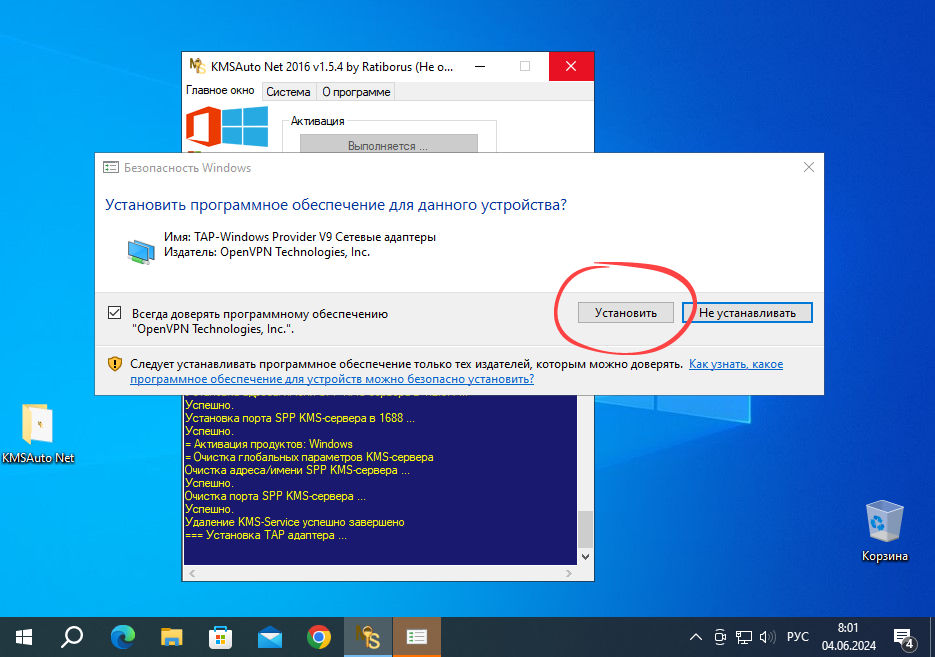Open Mail app from taskbar

coord(270,637)
